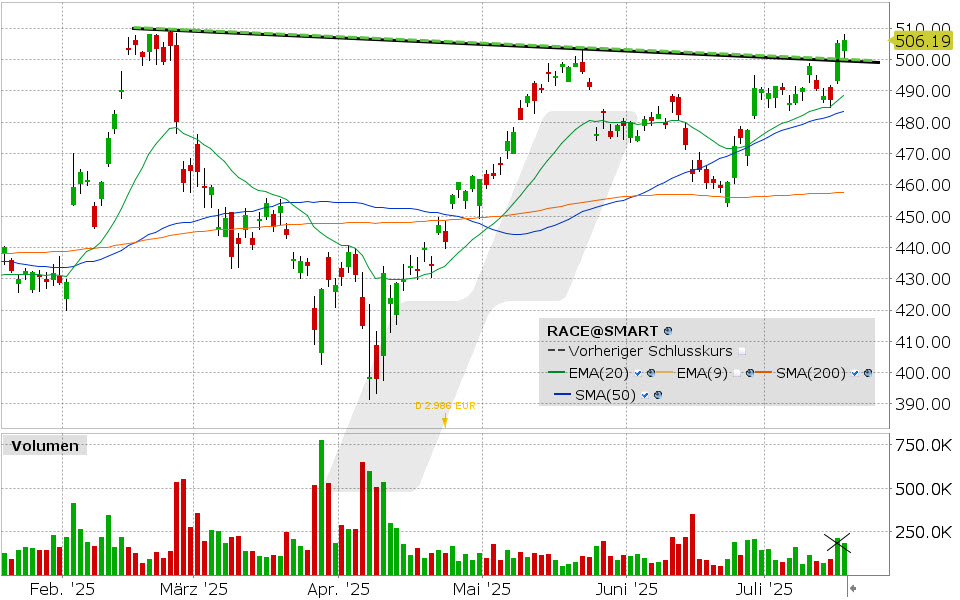
Task: Click the Vorheriger Schlusskurs legend text
Action: (x=650, y=351)
